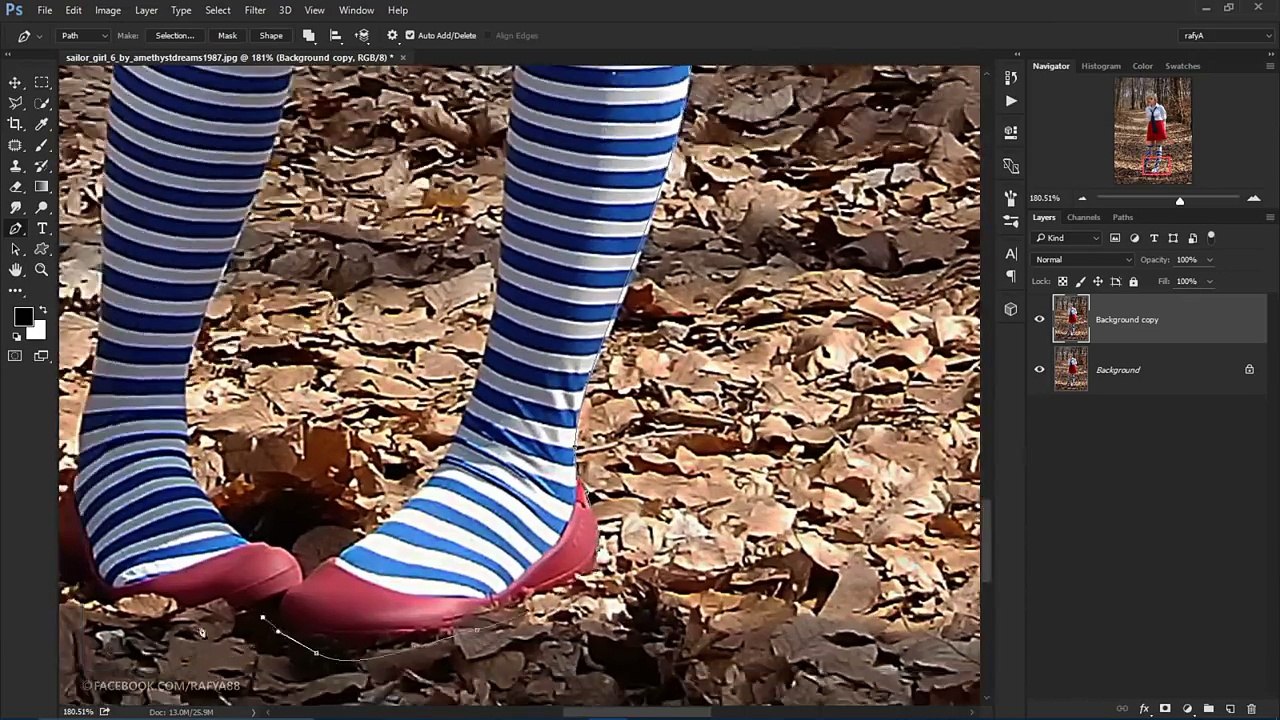Screen dimensions: 1280x720
Task: Change screen mode icon
Action: 42,356
